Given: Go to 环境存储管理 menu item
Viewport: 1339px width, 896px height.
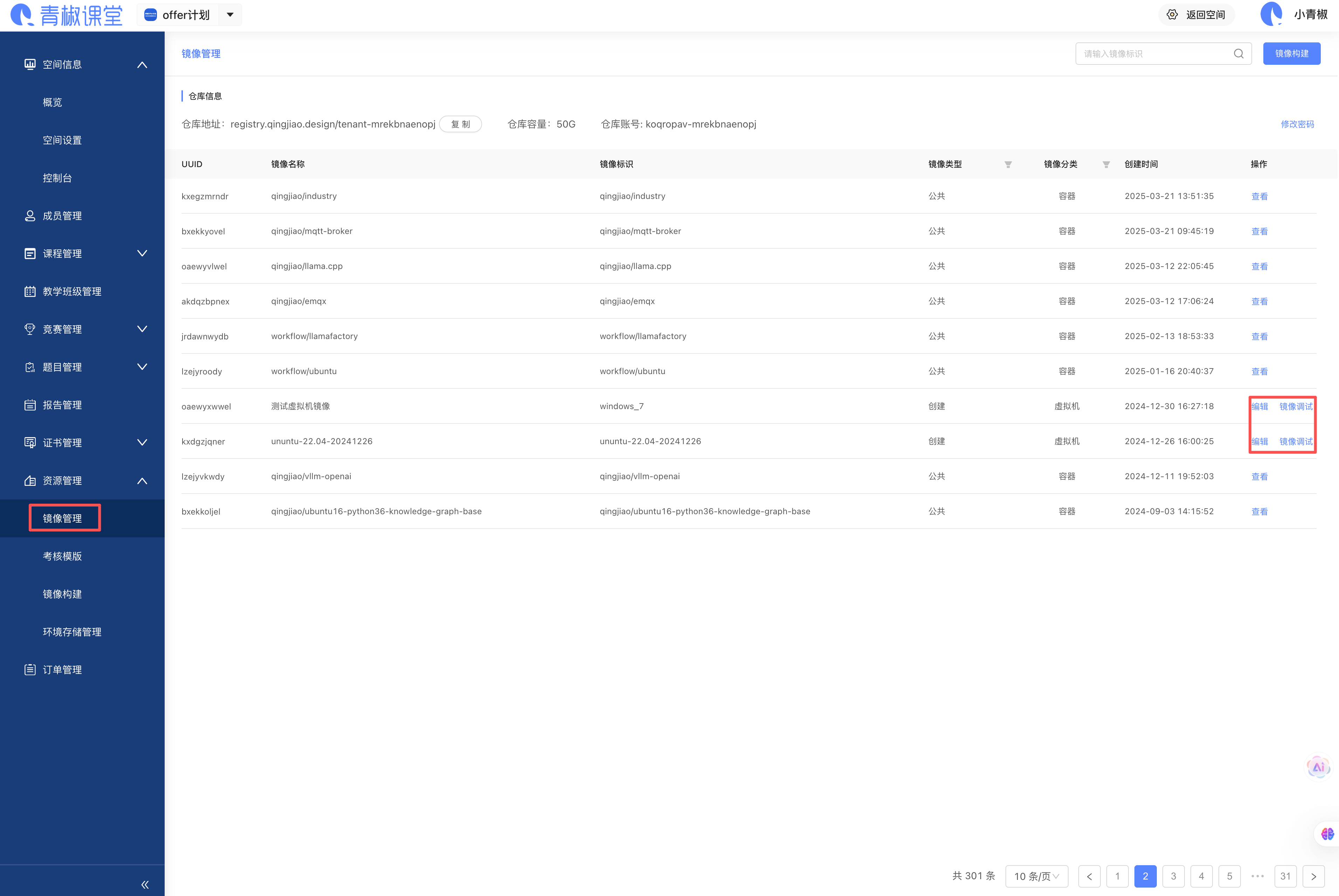Looking at the screenshot, I should (x=72, y=632).
